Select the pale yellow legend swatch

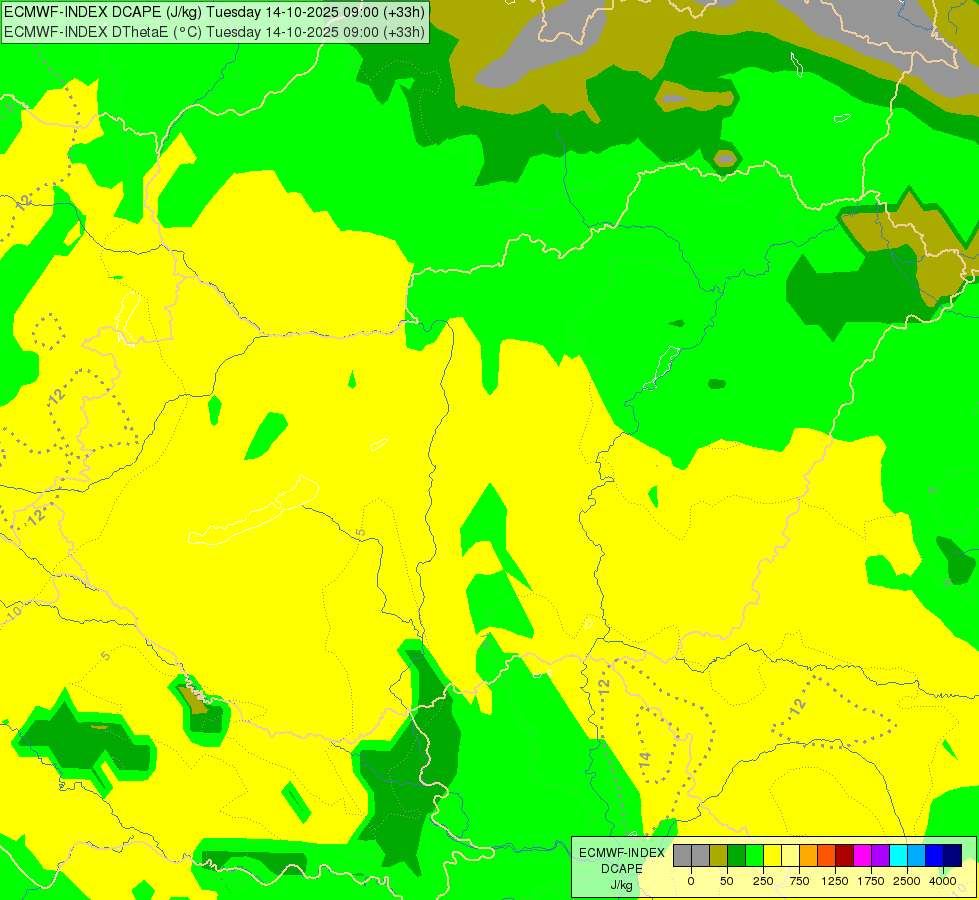coord(790,856)
